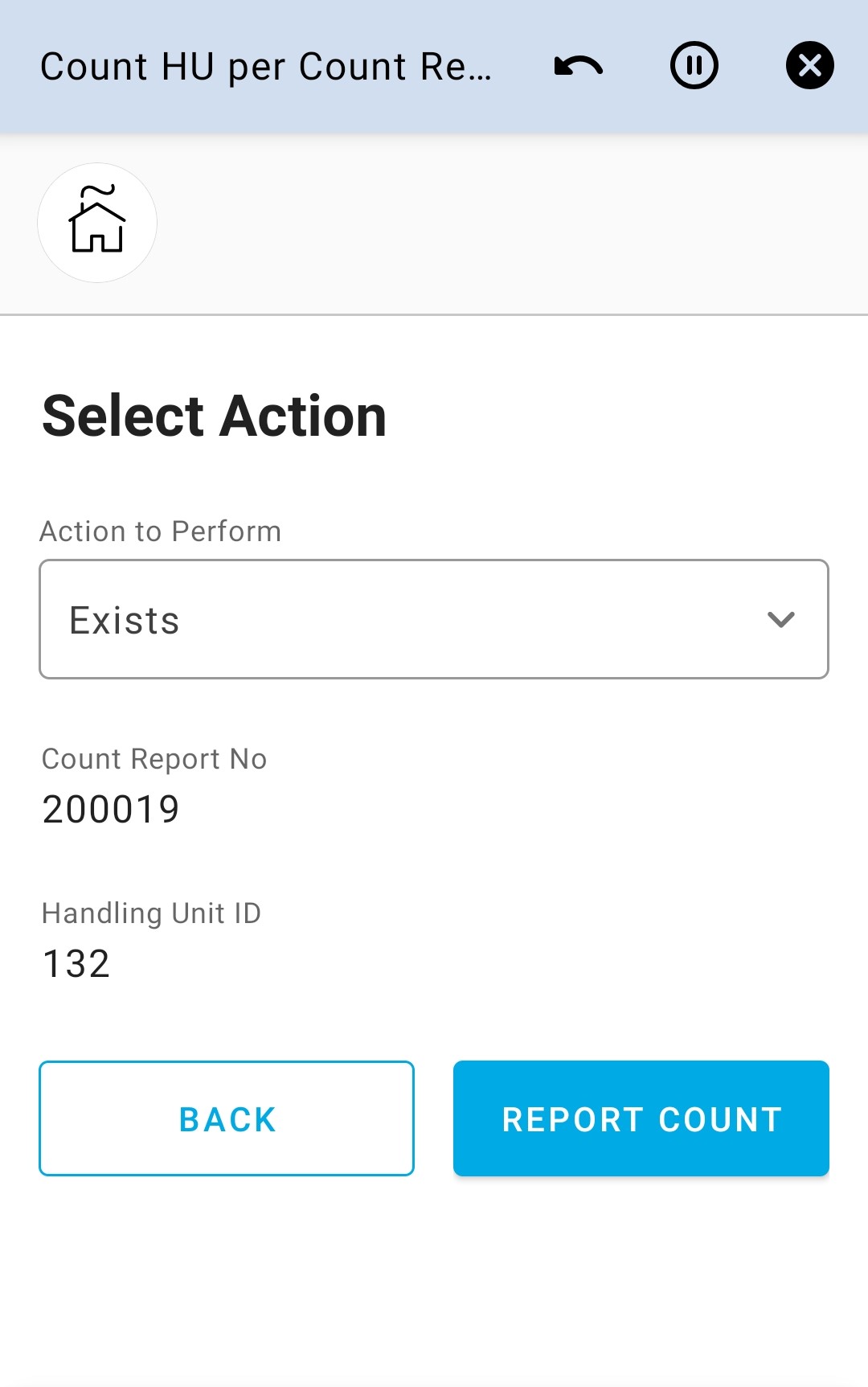This screenshot has width=868, height=1387.
Task: Click the 'Select Action' heading
Action: [x=214, y=417]
